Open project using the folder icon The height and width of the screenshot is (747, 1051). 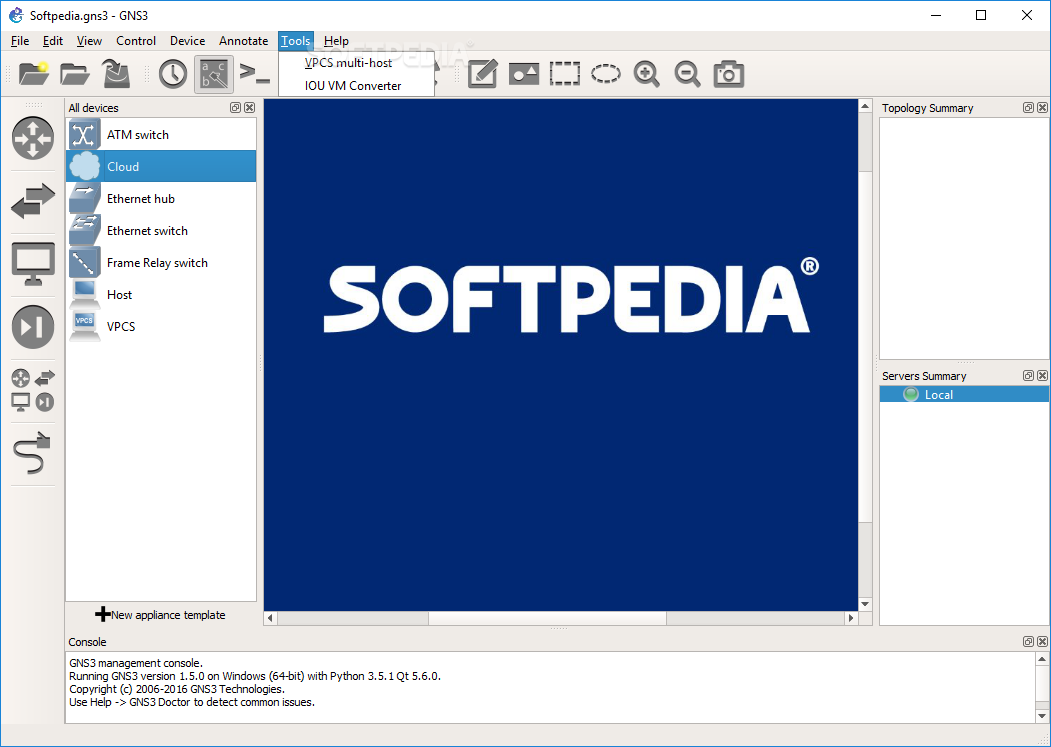pos(74,73)
